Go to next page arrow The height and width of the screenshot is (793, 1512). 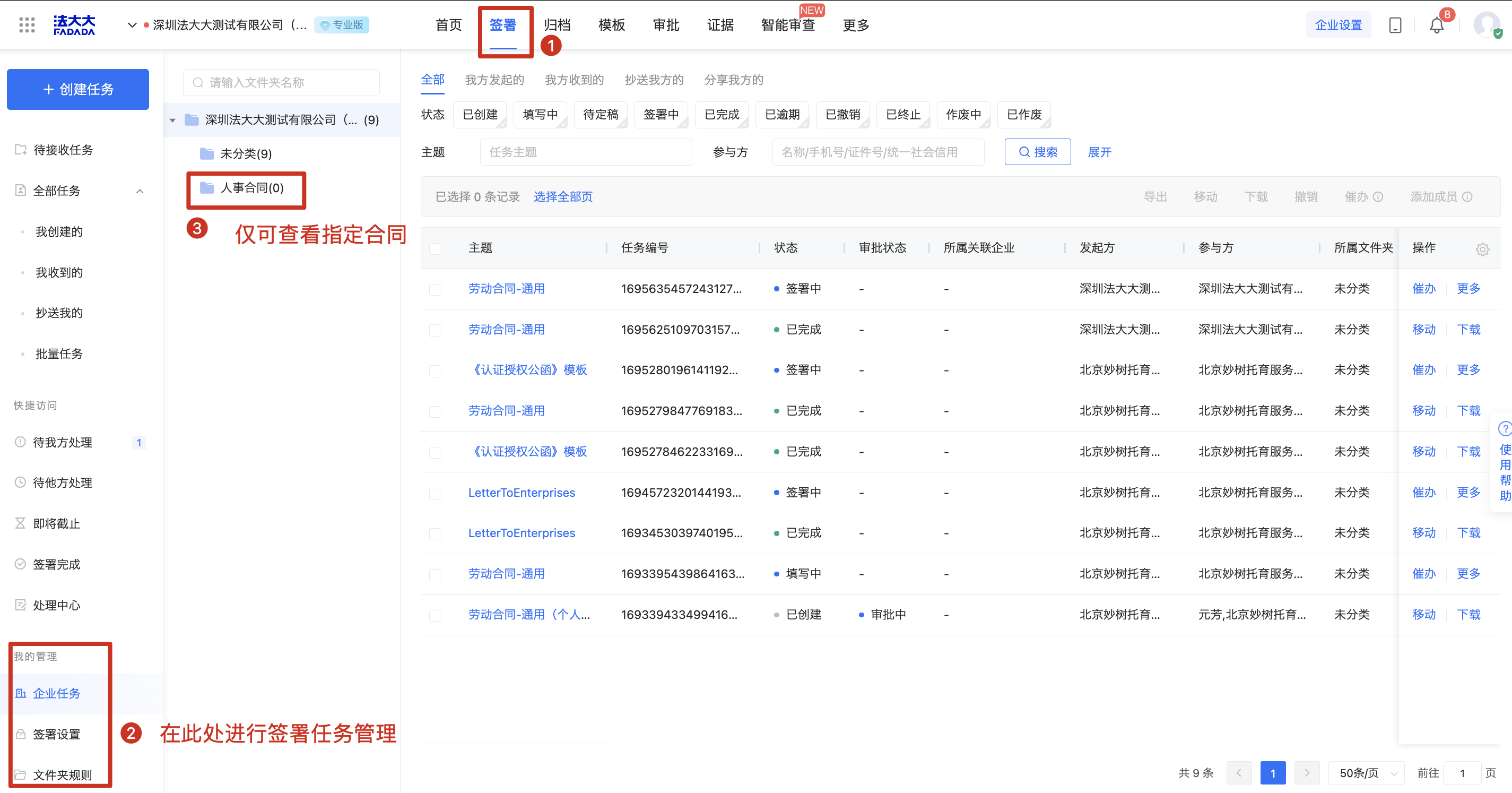(1307, 773)
